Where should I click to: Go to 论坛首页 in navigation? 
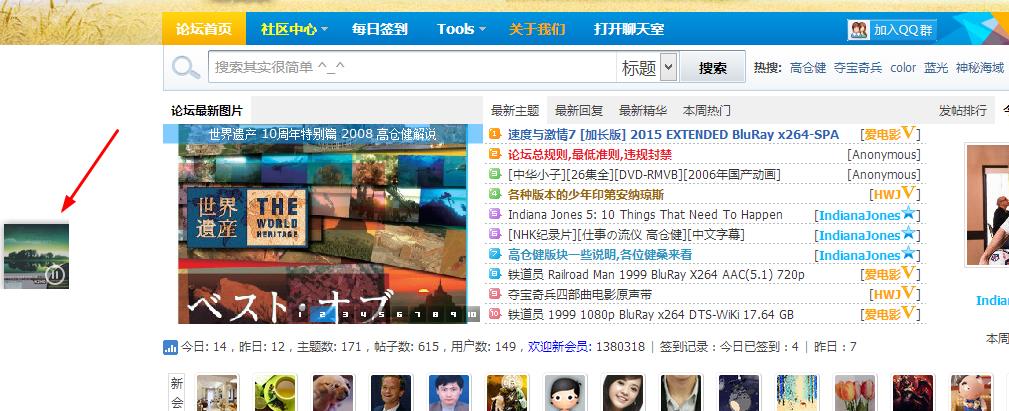203,29
